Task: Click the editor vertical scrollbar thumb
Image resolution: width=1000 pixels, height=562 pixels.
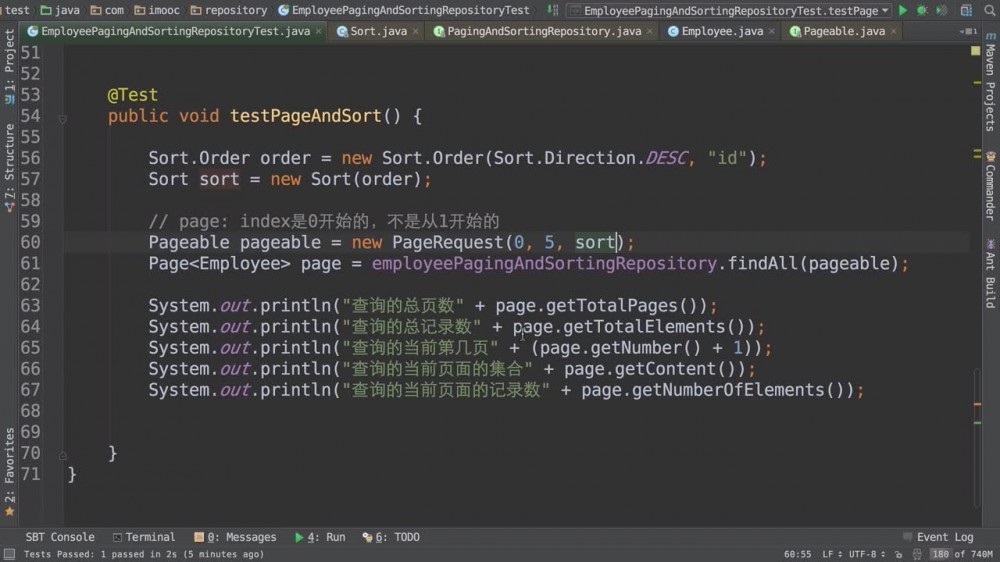Action: [977, 438]
